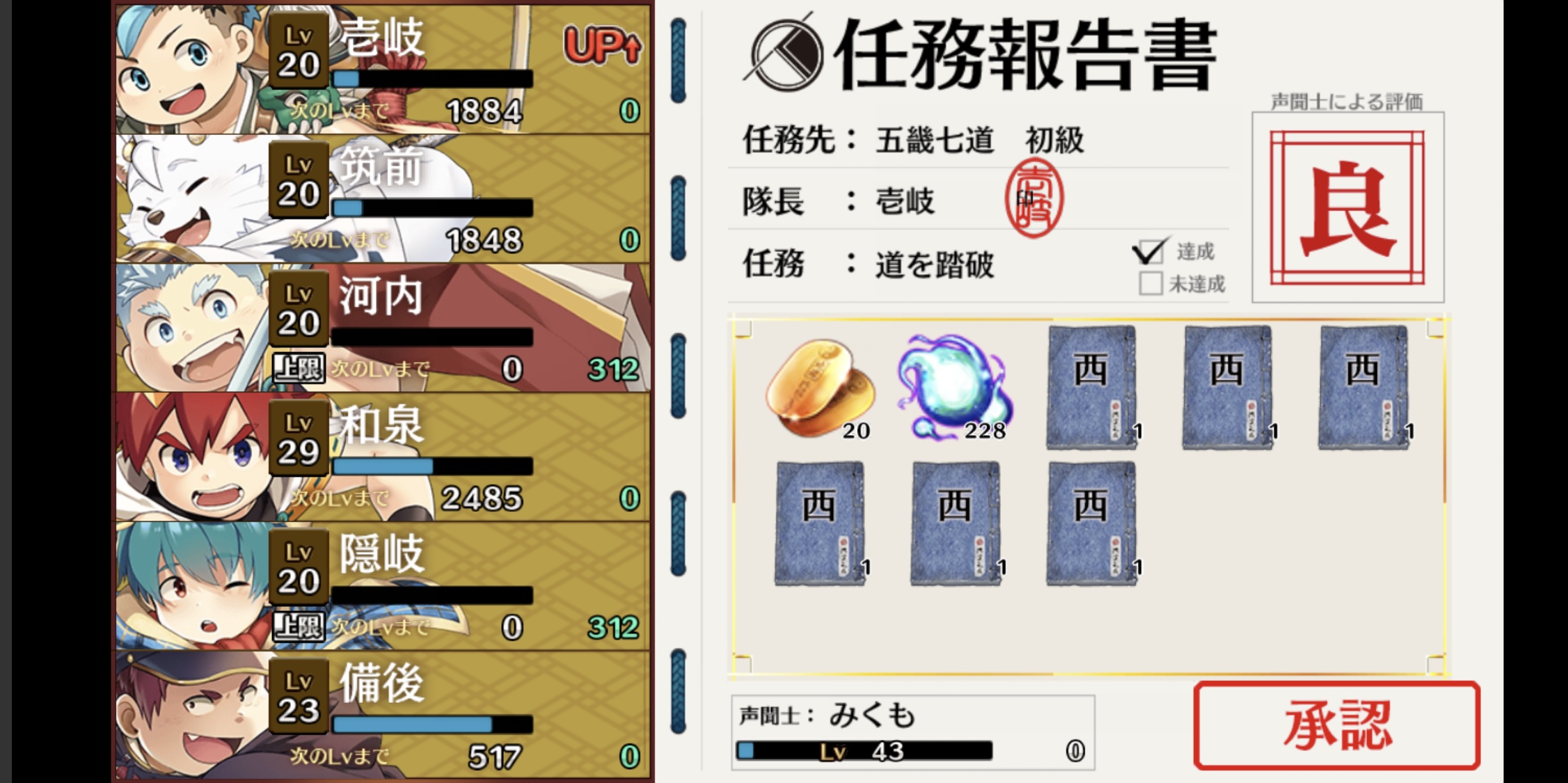Click the UP level-up indicator
Image resolution: width=1568 pixels, height=783 pixels.
602,46
